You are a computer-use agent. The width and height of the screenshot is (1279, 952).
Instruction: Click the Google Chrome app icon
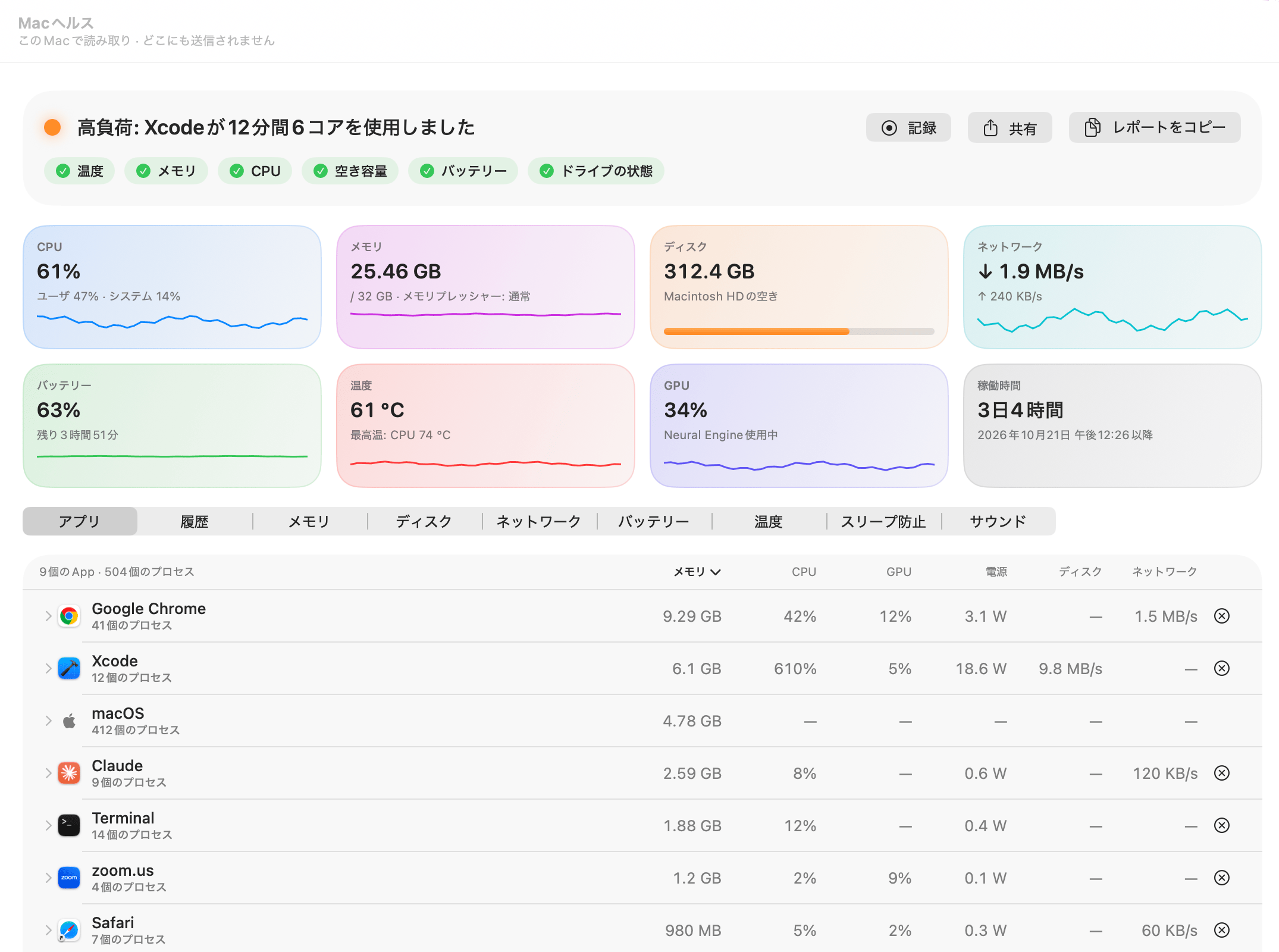pos(69,616)
